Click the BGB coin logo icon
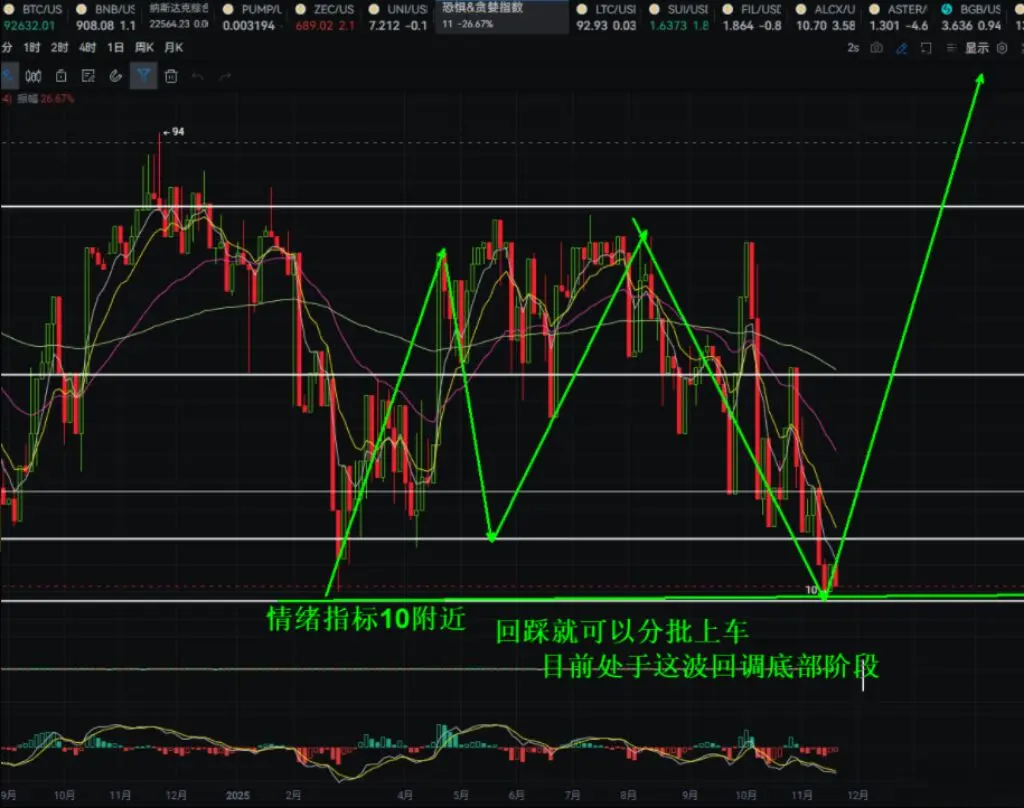Viewport: 1024px width, 808px height. click(x=946, y=9)
